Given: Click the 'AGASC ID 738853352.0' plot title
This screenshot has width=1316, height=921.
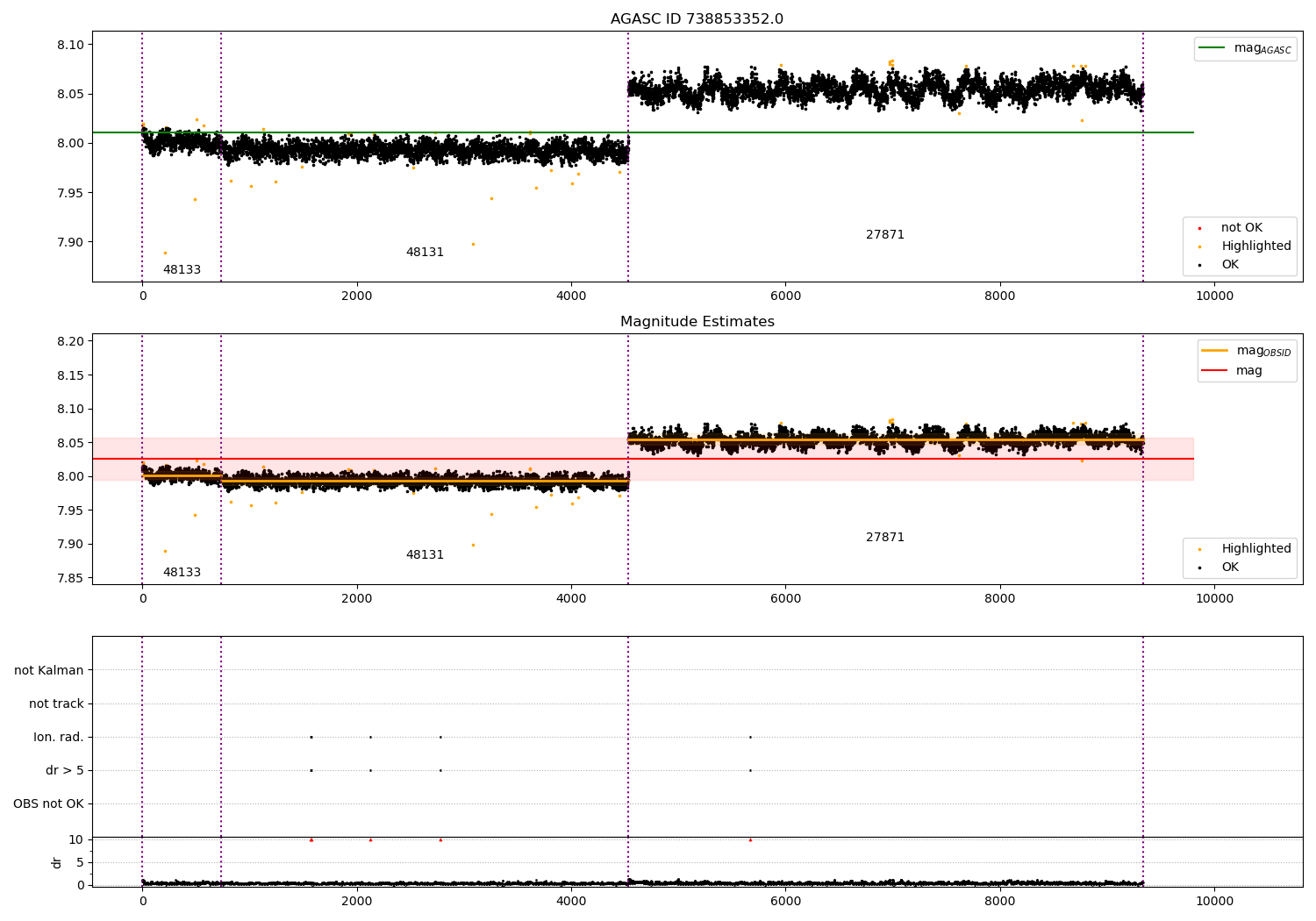Looking at the screenshot, I should tap(697, 19).
